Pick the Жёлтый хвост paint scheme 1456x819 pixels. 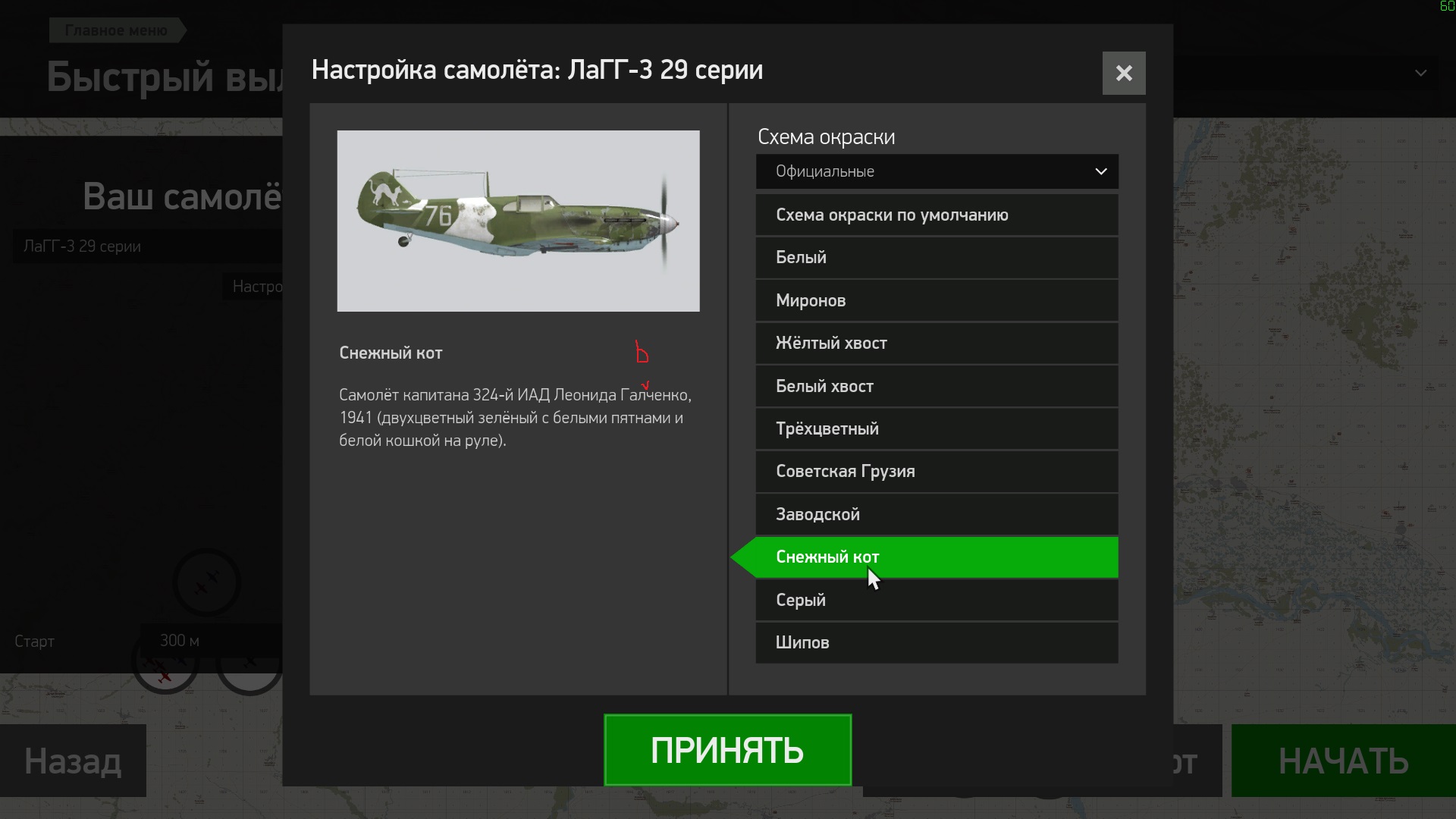937,344
